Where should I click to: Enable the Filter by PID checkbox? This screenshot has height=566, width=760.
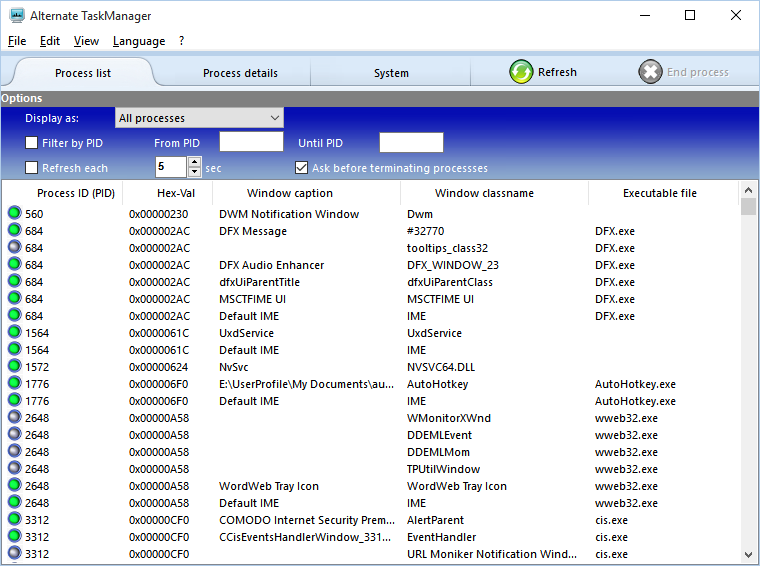pyautogui.click(x=32, y=142)
